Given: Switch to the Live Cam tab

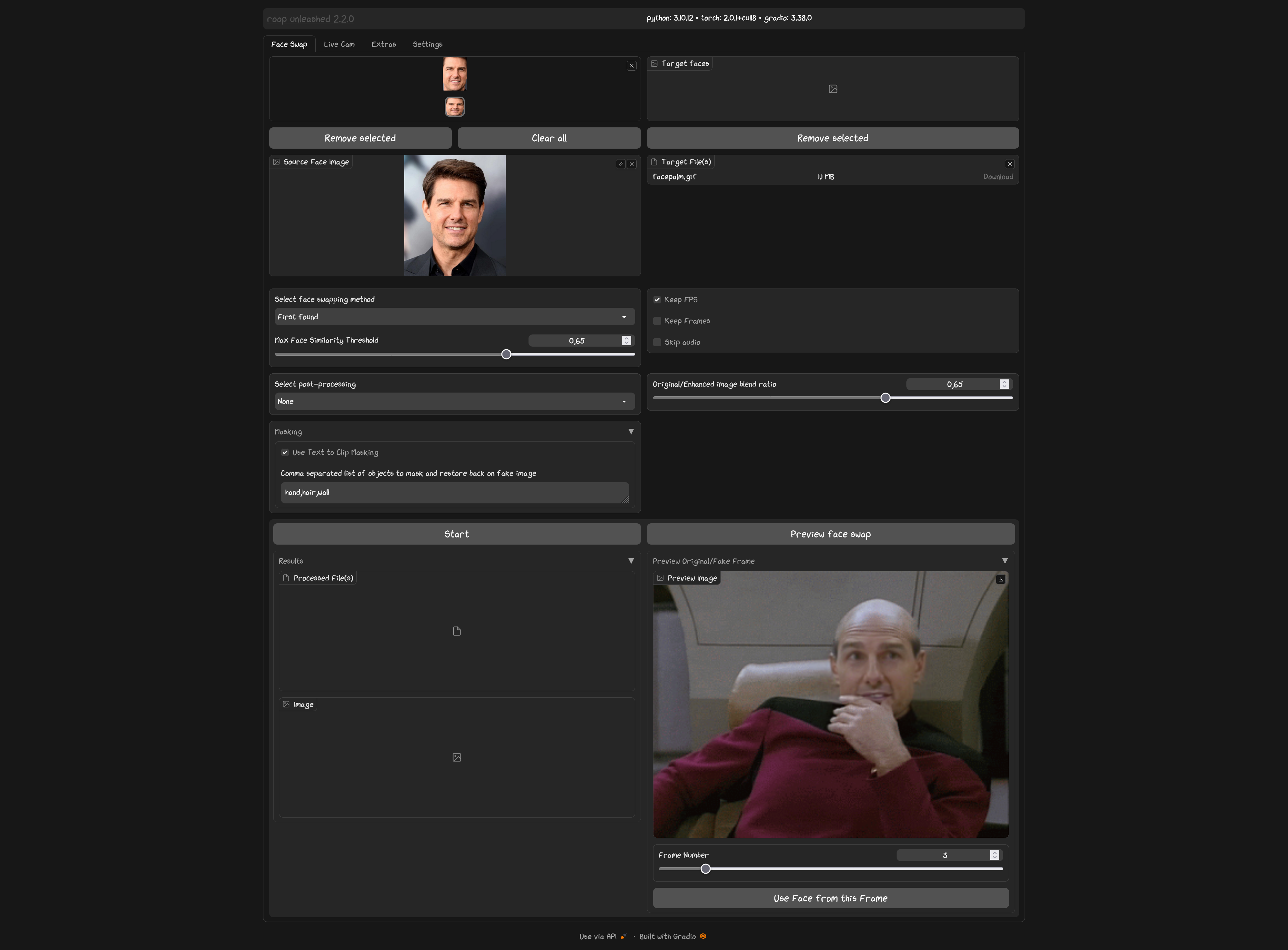Looking at the screenshot, I should pos(339,44).
